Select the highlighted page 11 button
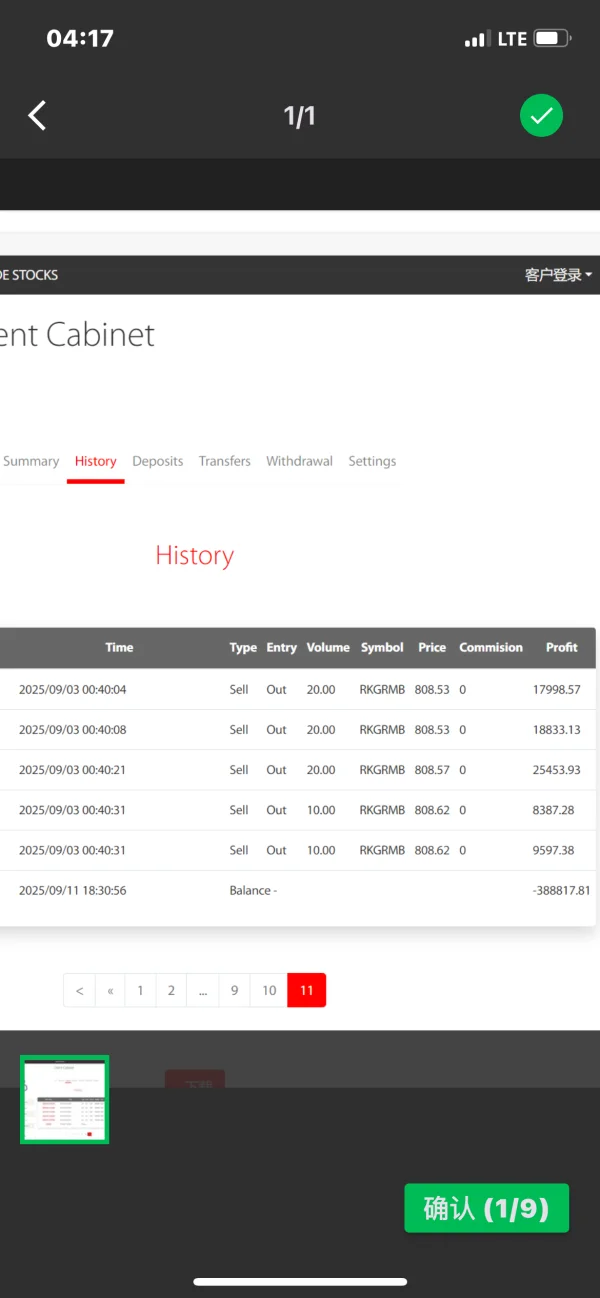This screenshot has width=600, height=1298. point(306,990)
